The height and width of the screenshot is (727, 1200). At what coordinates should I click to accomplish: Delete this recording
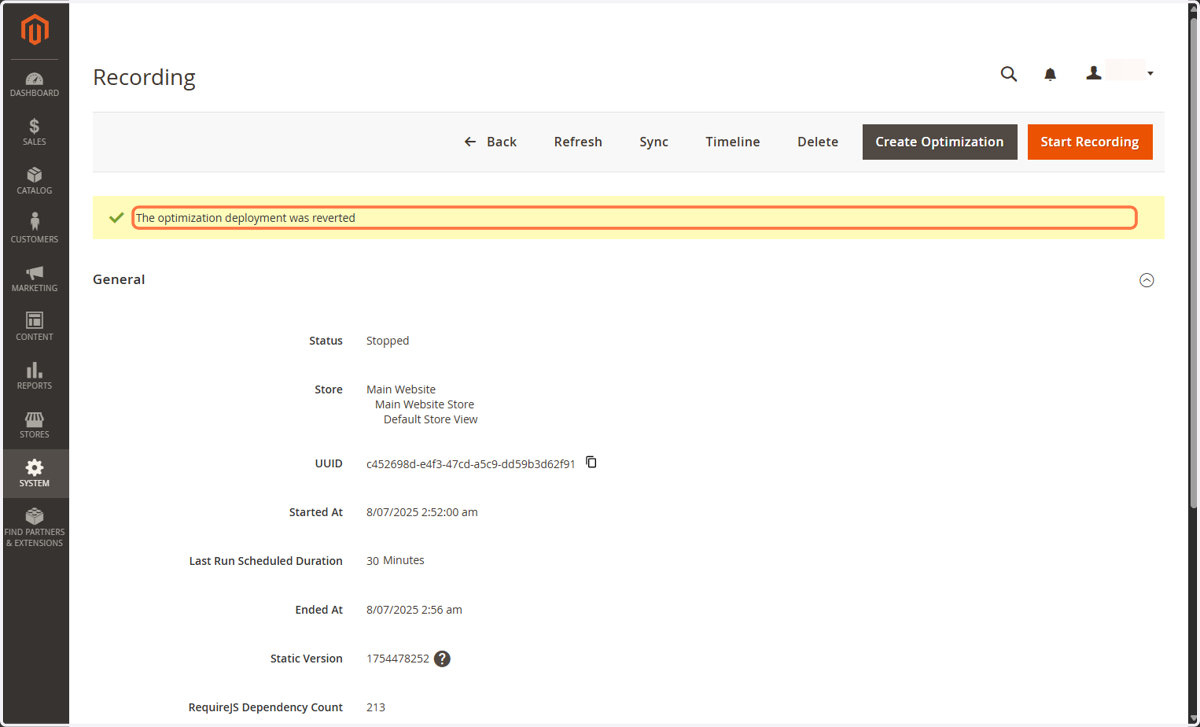818,142
